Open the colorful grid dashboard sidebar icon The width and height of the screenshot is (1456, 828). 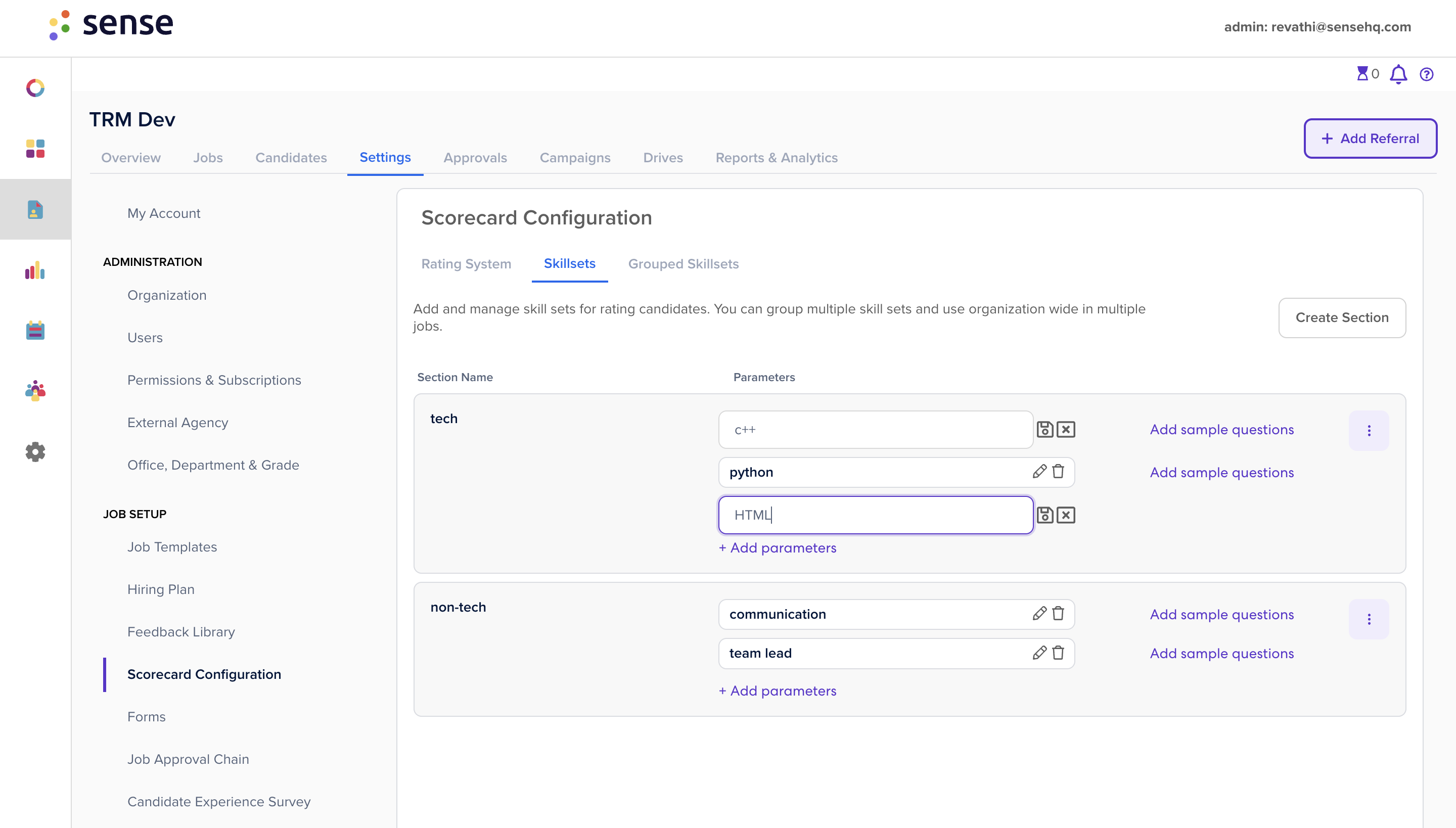click(x=35, y=149)
